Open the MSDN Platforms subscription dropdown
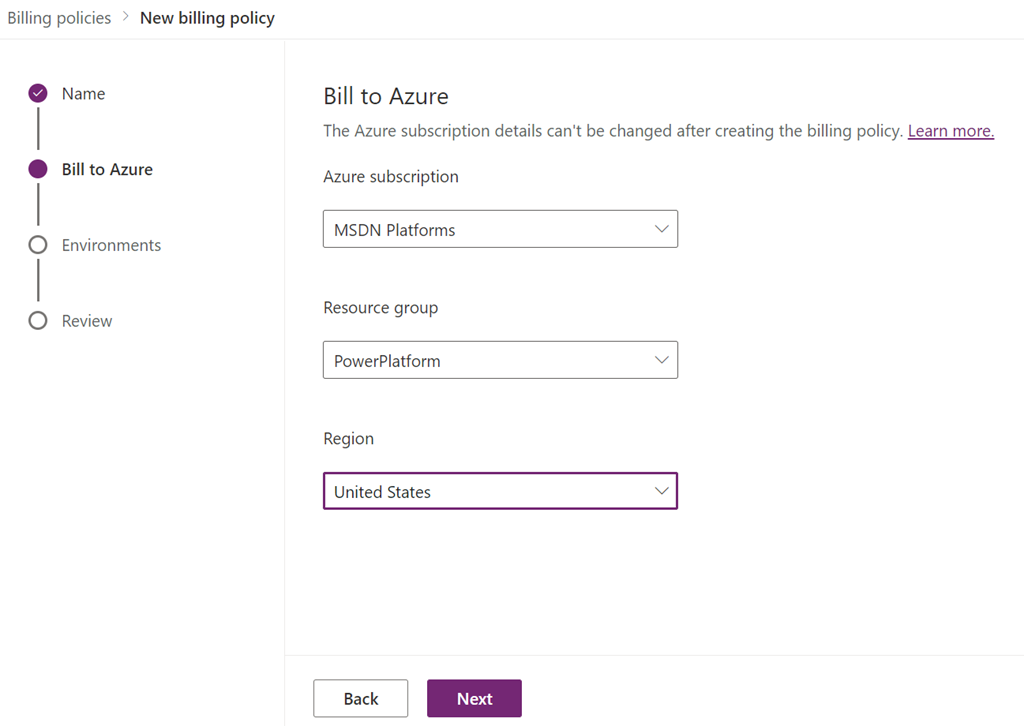Viewport: 1024px width, 726px height. (x=490, y=229)
